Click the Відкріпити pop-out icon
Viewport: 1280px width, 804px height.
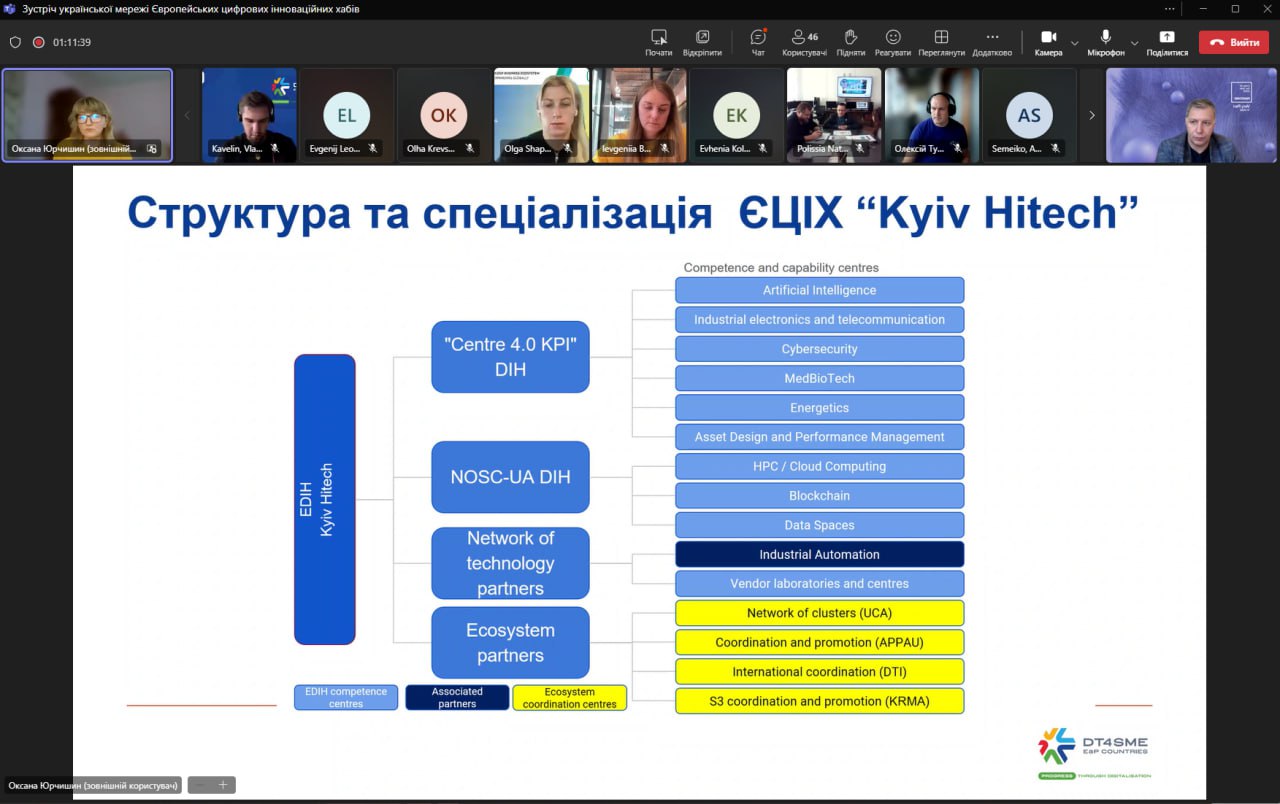(702, 38)
